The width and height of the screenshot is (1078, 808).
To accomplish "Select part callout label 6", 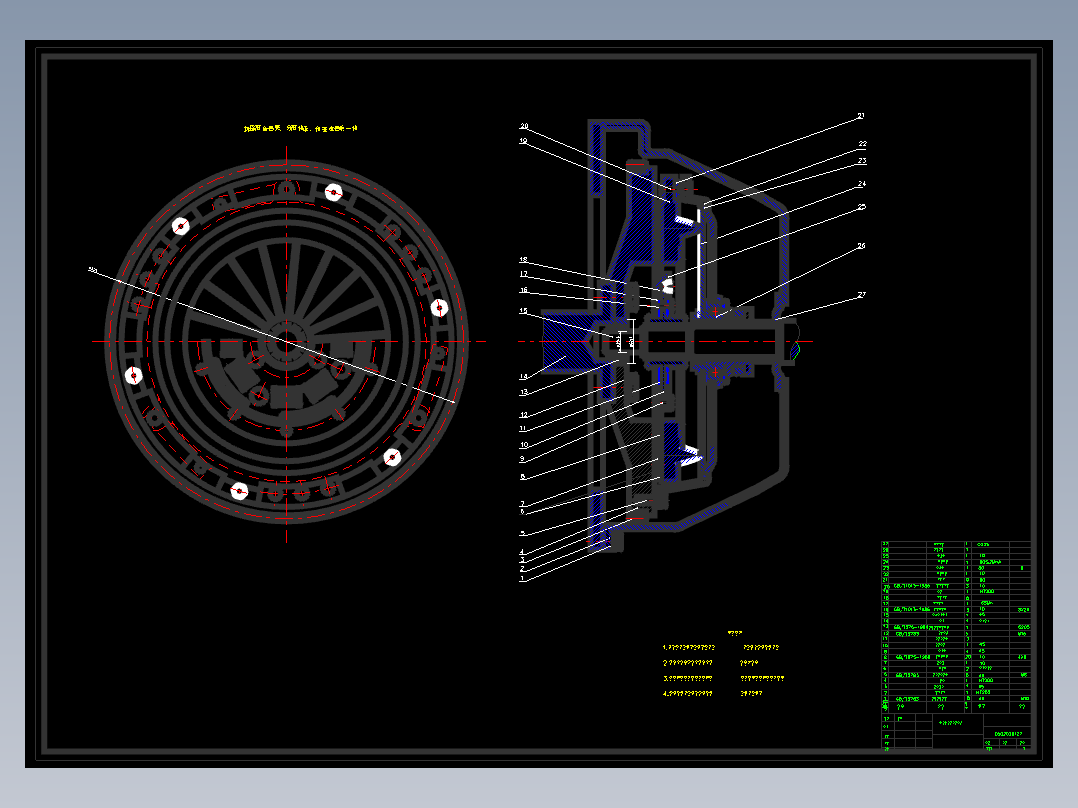I will 522,512.
